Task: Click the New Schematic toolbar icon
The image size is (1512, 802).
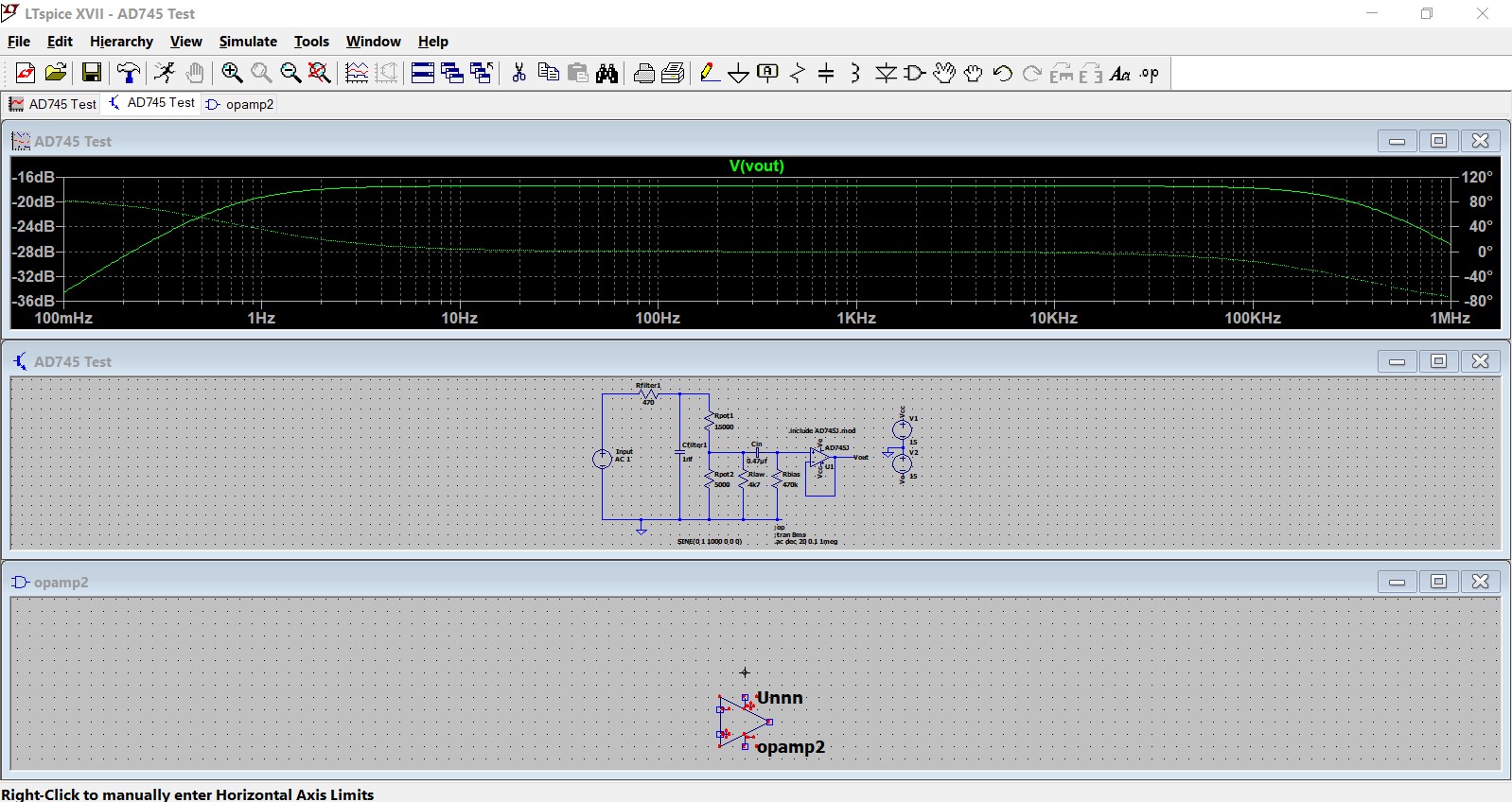Action: click(x=26, y=73)
